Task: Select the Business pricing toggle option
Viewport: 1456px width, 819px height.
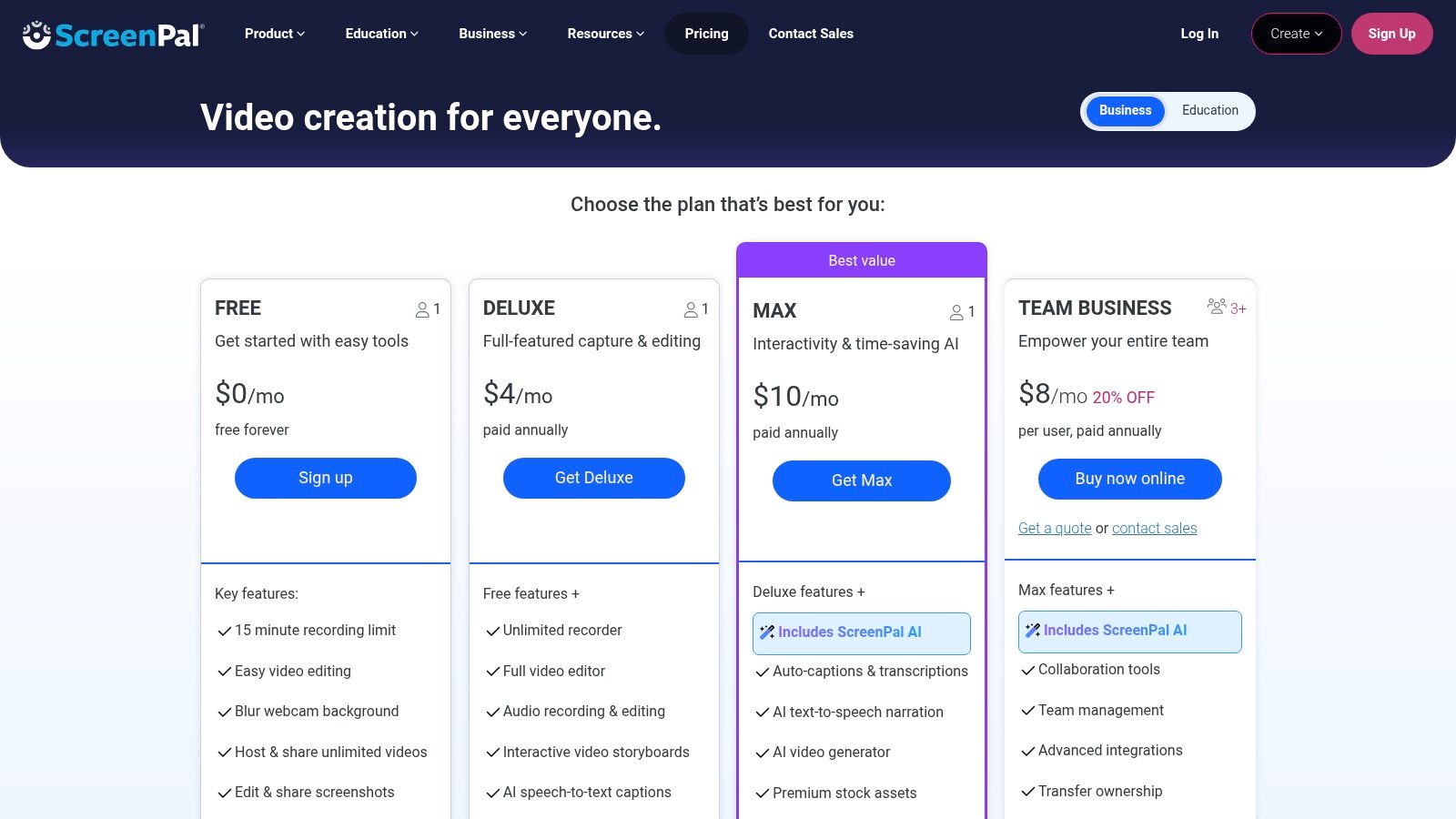Action: coord(1125,111)
